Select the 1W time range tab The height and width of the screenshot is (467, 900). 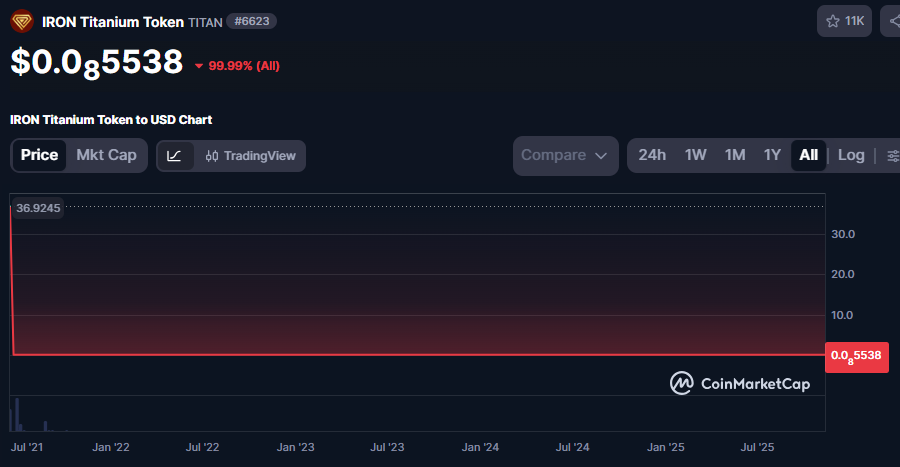pos(696,155)
